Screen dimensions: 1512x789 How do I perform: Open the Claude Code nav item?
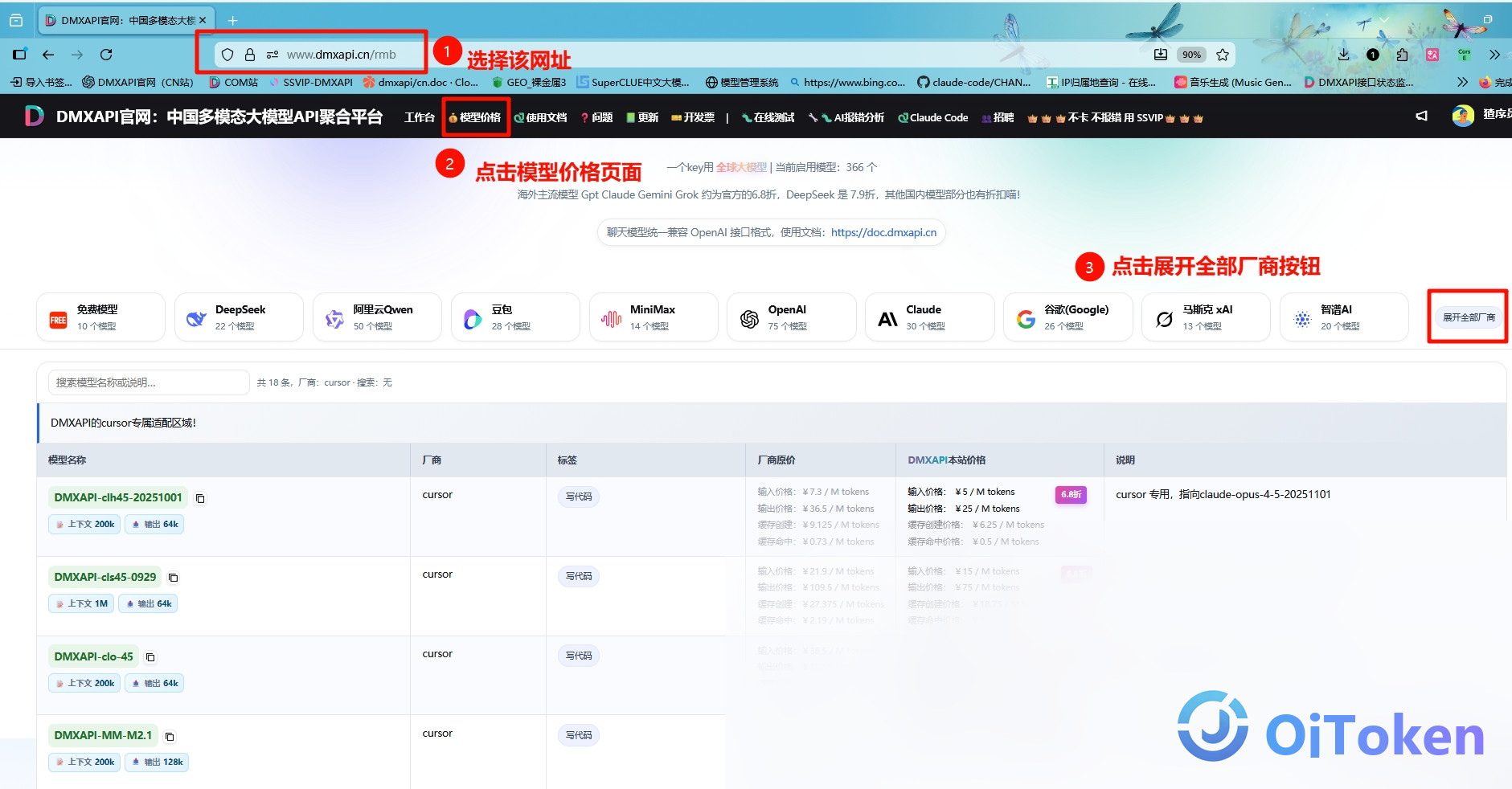click(933, 117)
